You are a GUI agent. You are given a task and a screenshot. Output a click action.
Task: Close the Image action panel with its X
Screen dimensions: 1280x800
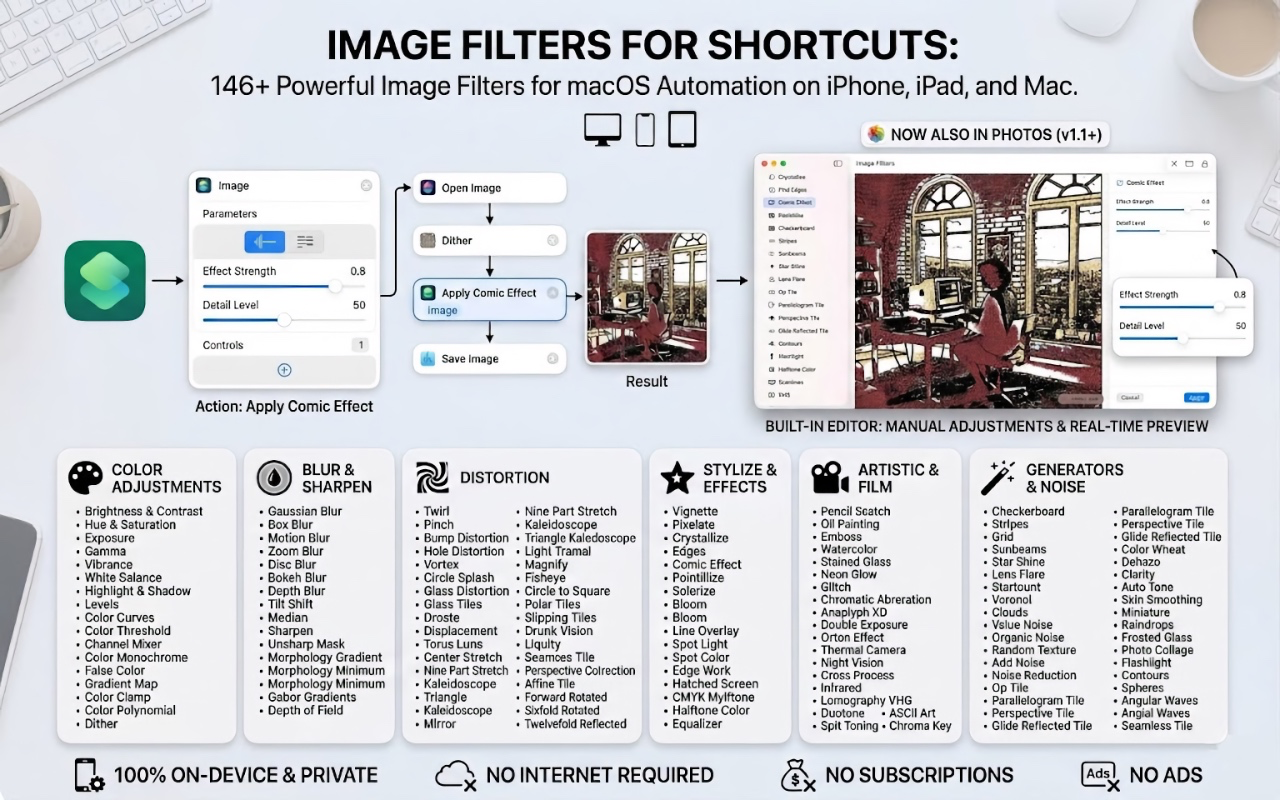pyautogui.click(x=366, y=186)
